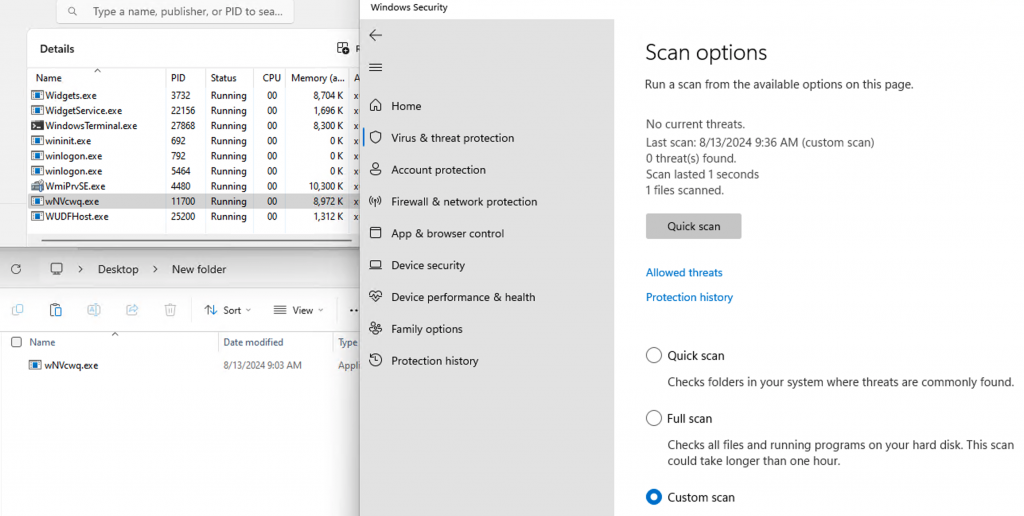1024x516 pixels.
Task: Select winlogon.exe process with PID 5464
Action: point(193,170)
